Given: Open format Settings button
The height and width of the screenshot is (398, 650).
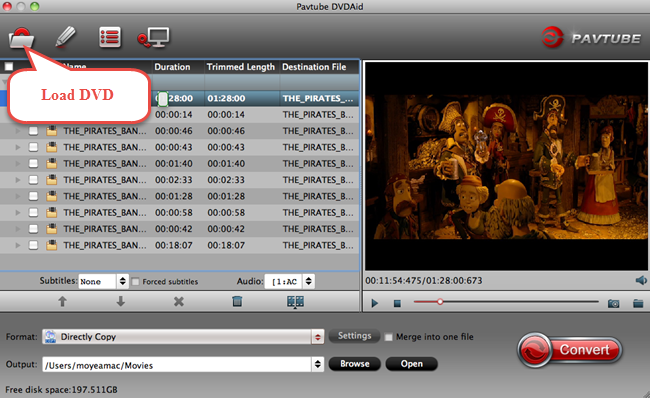Looking at the screenshot, I should tap(354, 336).
